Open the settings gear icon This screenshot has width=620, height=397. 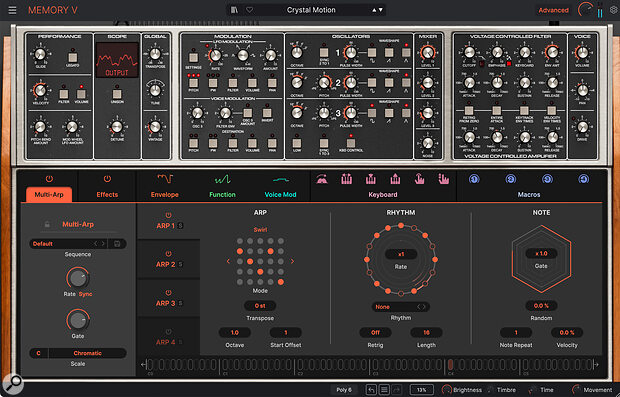[x=614, y=10]
